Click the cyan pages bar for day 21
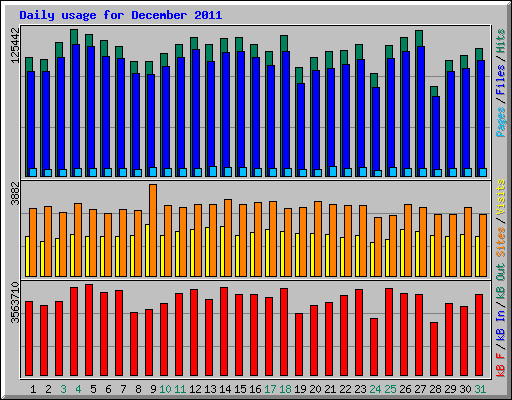This screenshot has width=512, height=400. [333, 171]
